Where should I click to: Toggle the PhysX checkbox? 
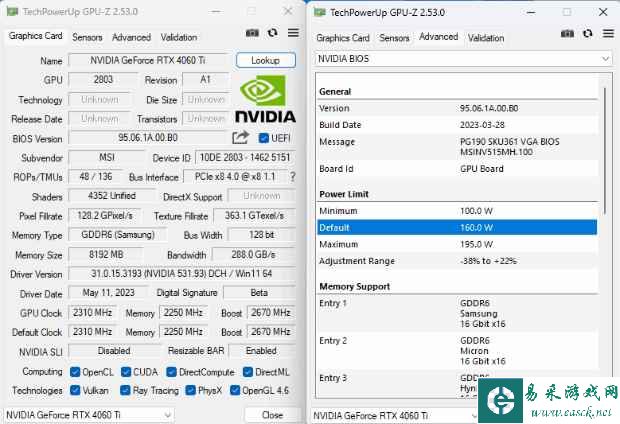click(x=191, y=390)
